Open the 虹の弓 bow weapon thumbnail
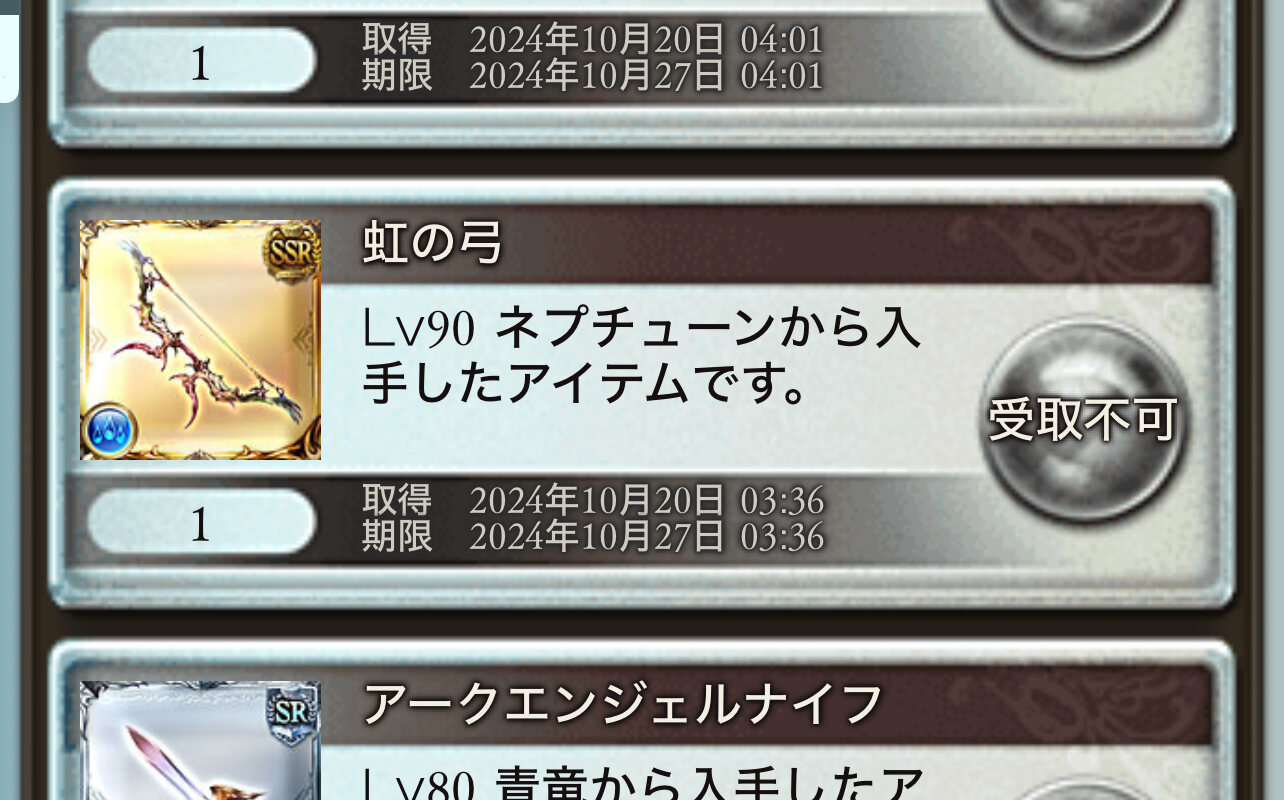The width and height of the screenshot is (1284, 800). (x=200, y=340)
